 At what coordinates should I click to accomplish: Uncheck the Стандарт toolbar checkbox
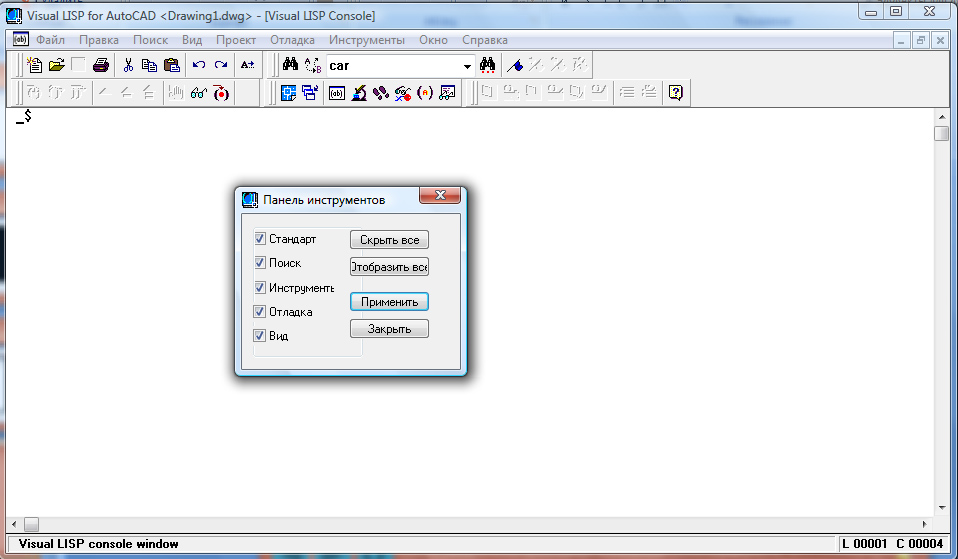(x=260, y=238)
